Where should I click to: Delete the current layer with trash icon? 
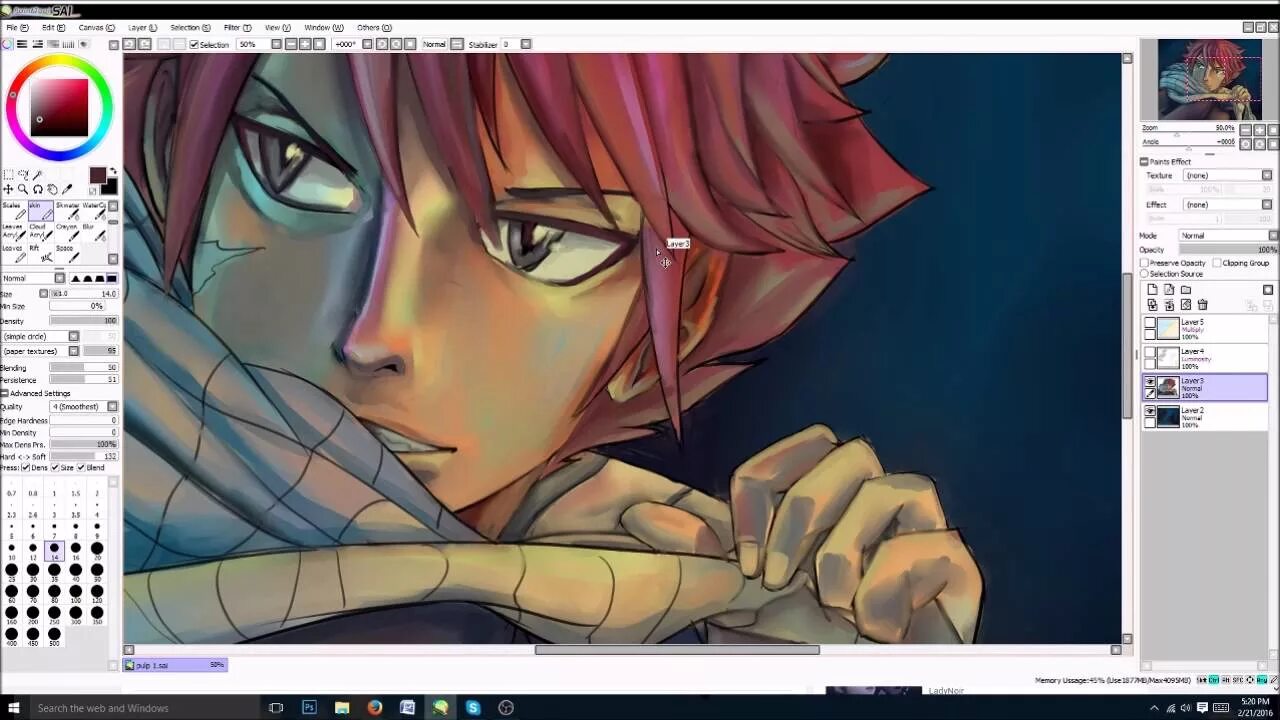point(1202,305)
